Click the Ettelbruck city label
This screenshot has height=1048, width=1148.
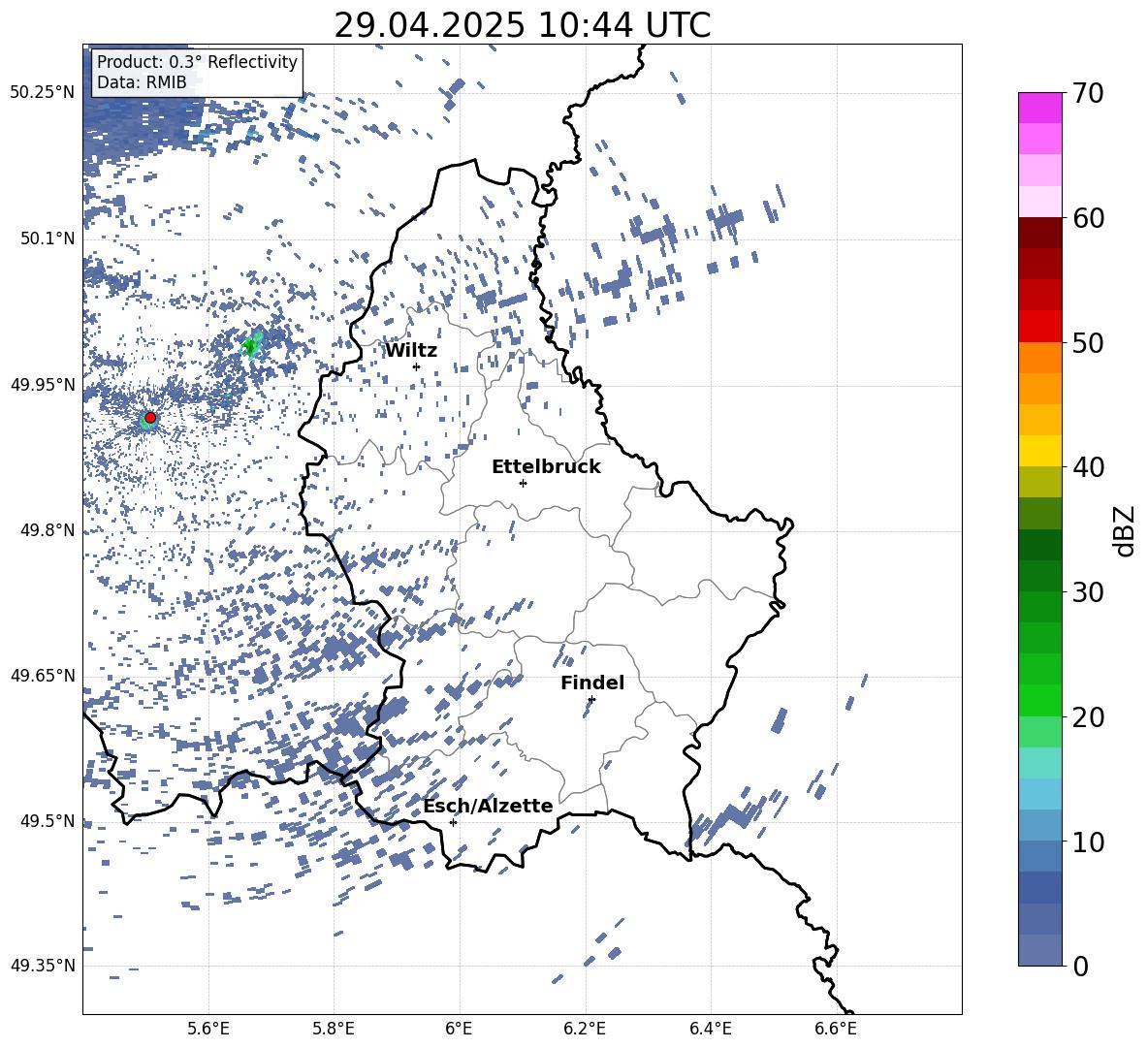pyautogui.click(x=546, y=467)
